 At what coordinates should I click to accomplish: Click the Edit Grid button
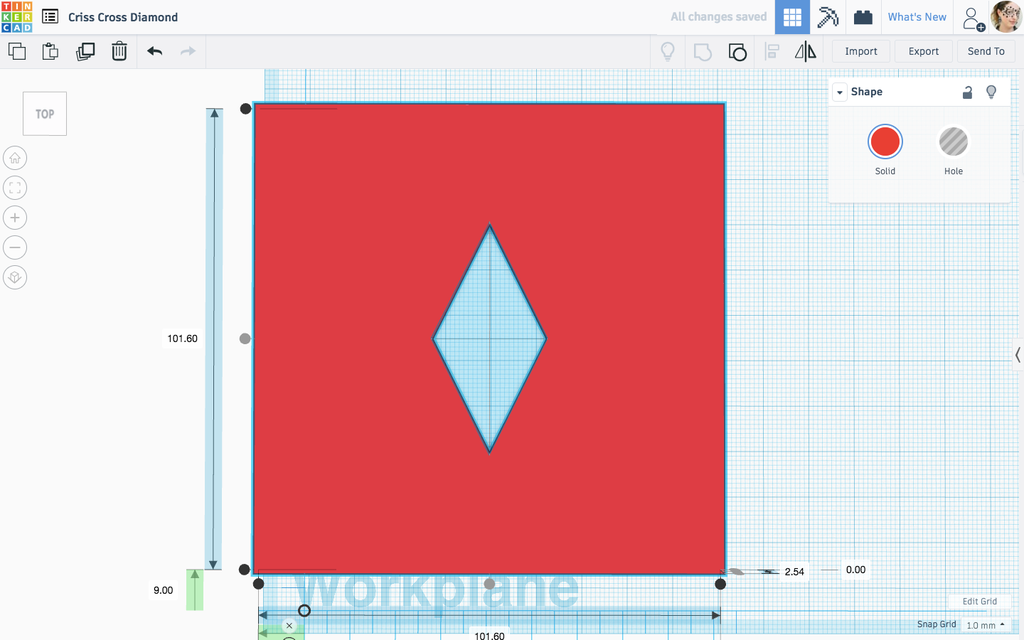coord(979,601)
